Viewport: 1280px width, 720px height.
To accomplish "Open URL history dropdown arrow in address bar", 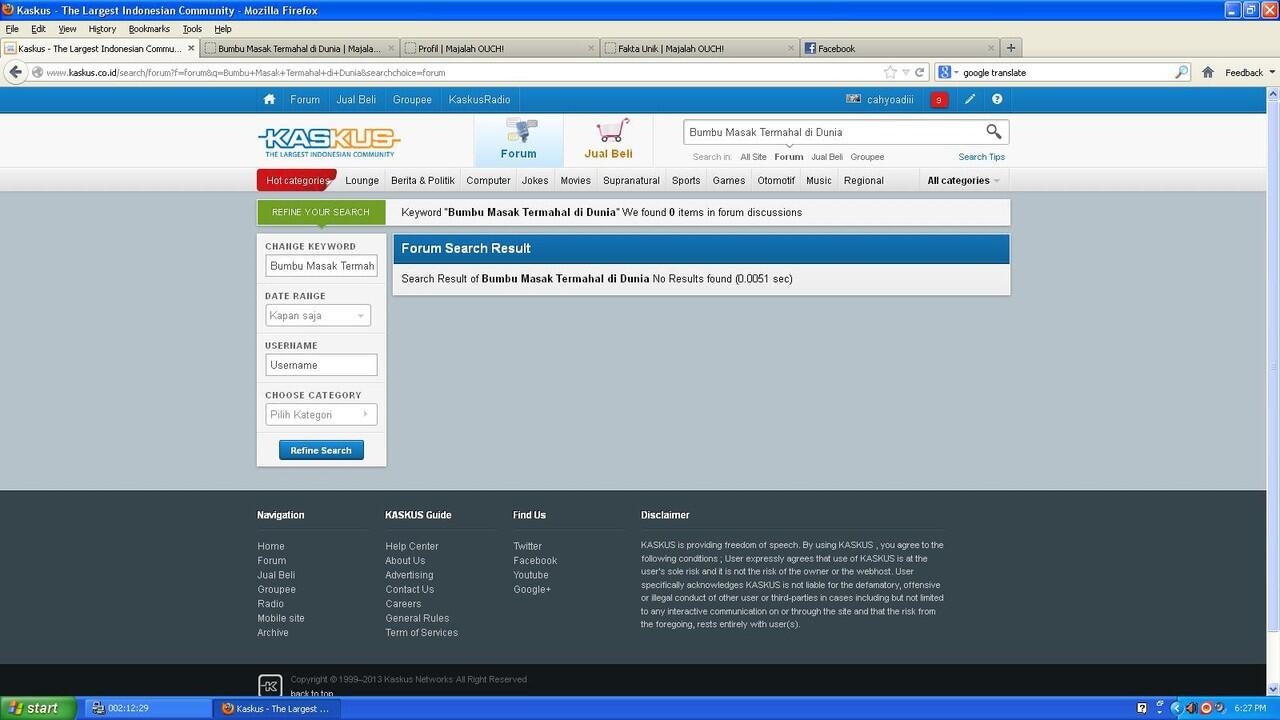I will 905,72.
